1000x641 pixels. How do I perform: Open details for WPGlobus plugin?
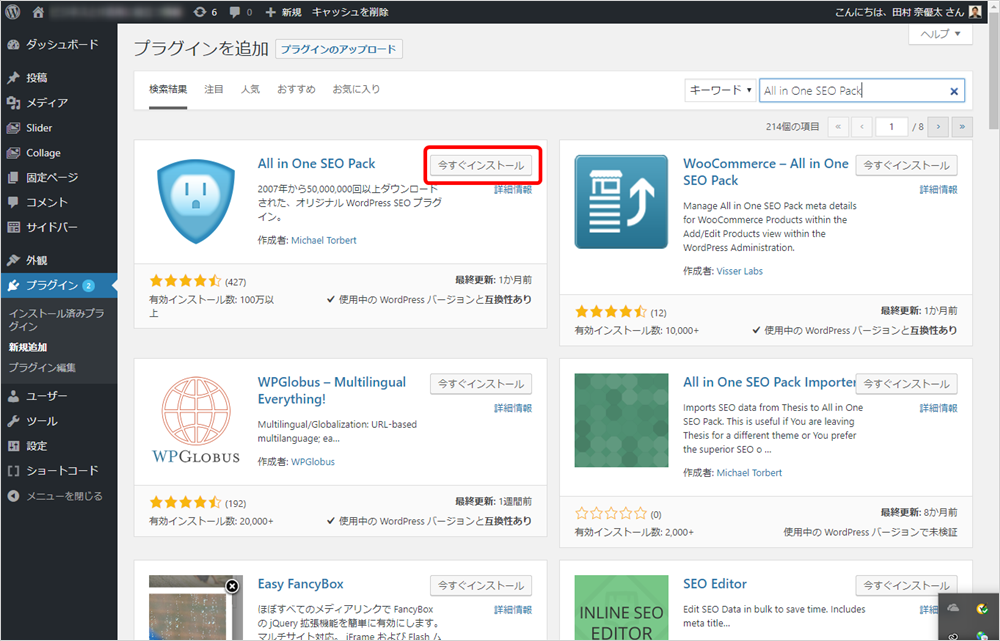click(x=513, y=408)
